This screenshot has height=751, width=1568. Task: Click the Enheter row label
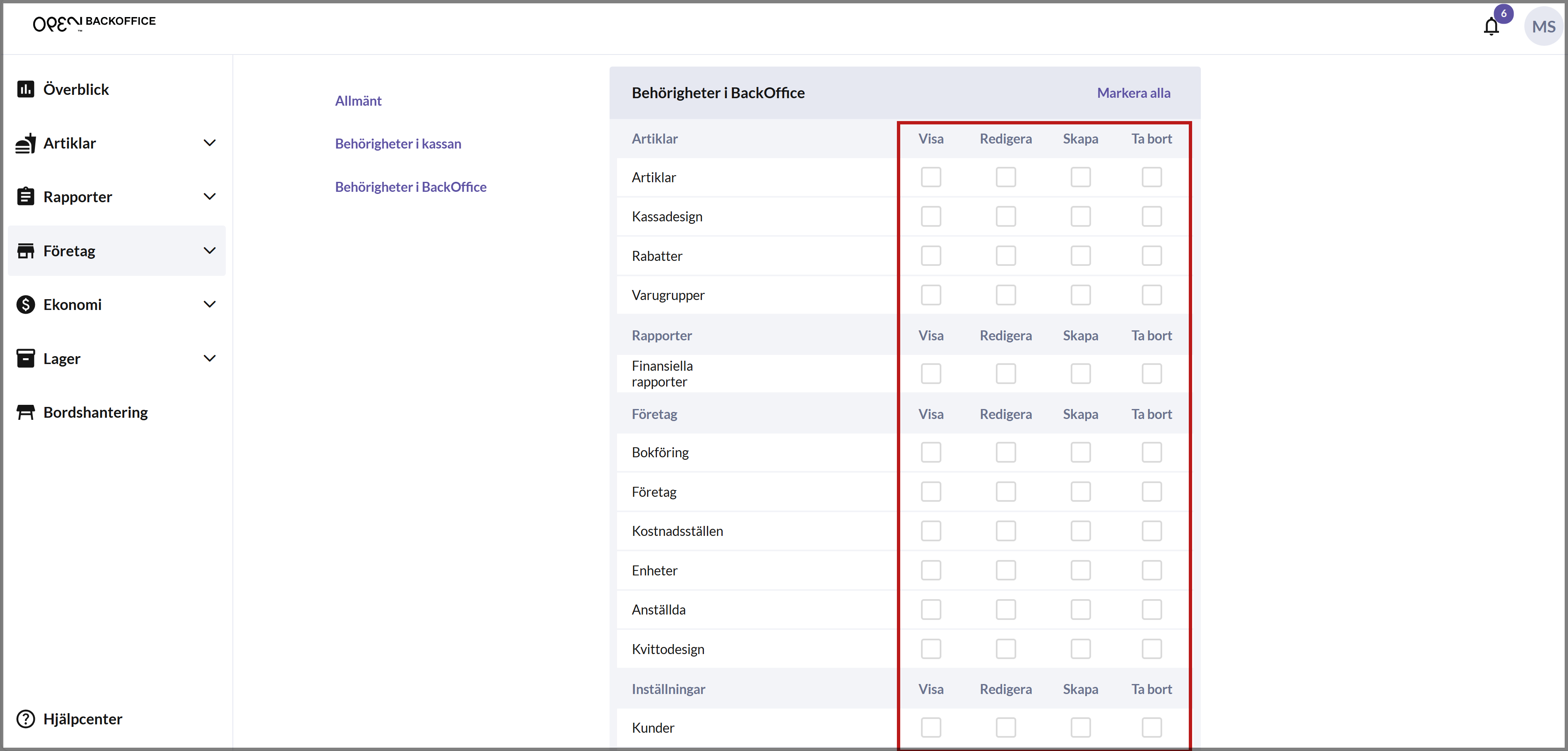(654, 571)
